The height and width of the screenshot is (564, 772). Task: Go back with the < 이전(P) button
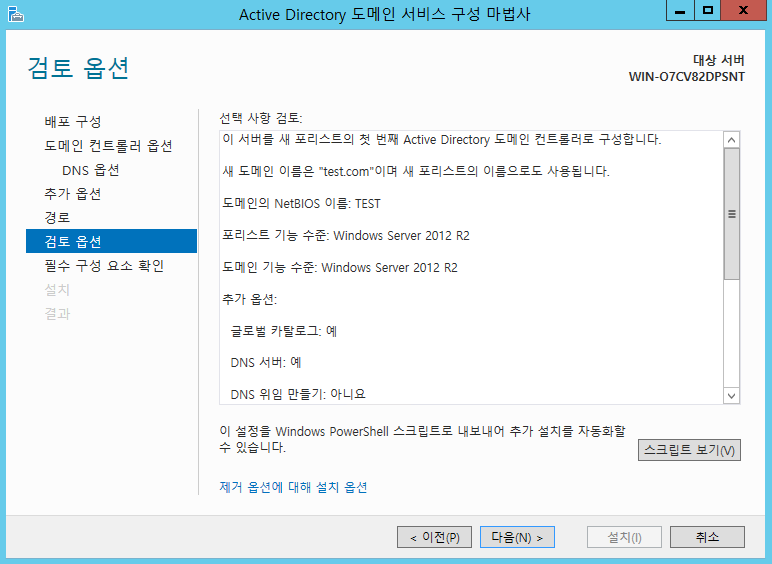[434, 537]
